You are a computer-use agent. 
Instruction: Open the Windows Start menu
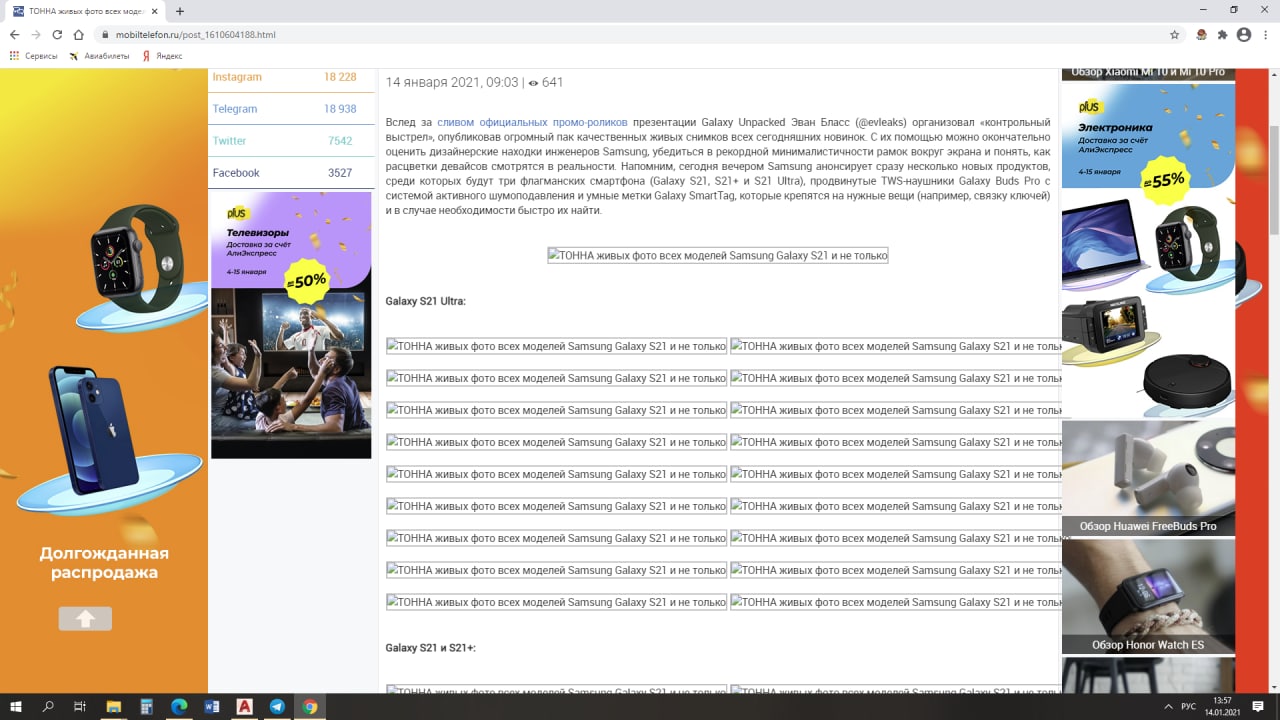click(17, 706)
